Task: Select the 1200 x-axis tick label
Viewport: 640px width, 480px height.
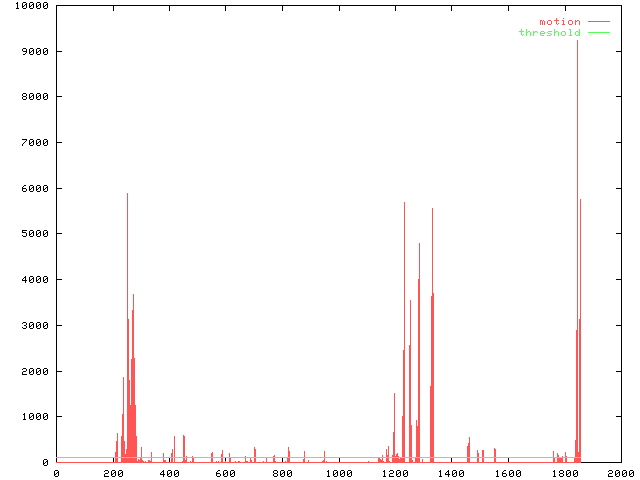Action: [x=395, y=473]
